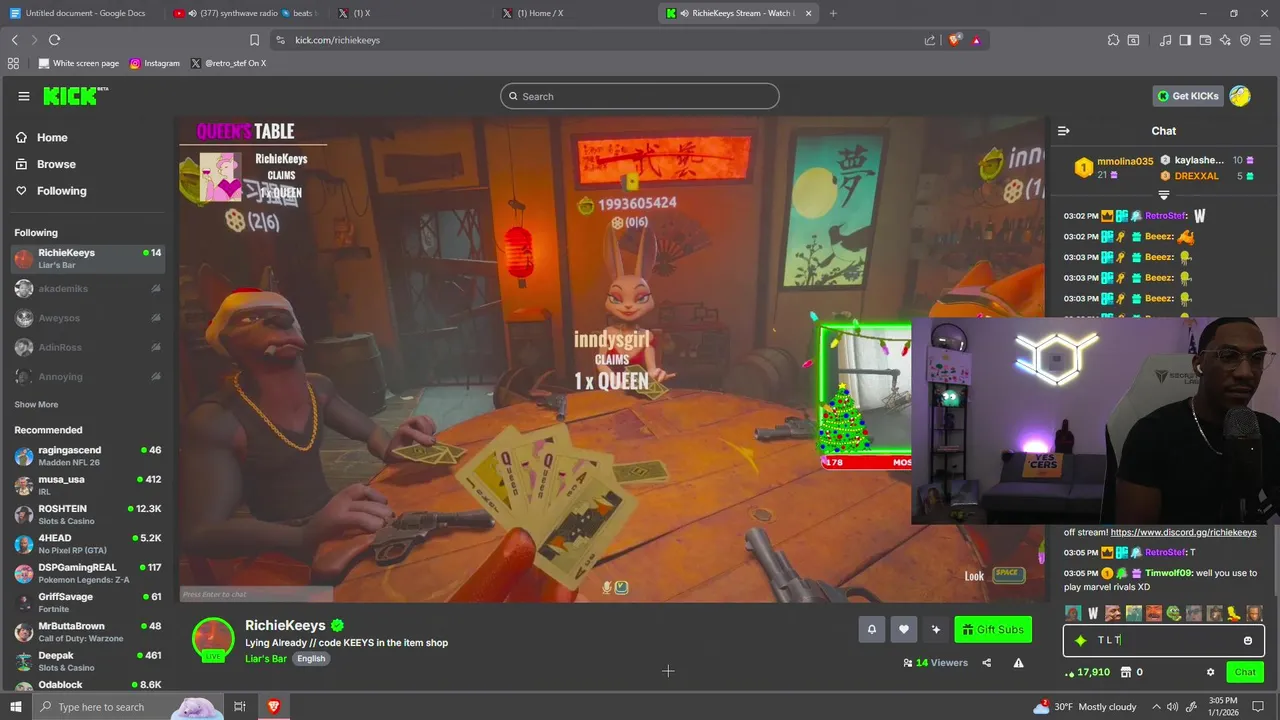
Task: Open recommended channel GriffSavage
Action: click(88, 602)
